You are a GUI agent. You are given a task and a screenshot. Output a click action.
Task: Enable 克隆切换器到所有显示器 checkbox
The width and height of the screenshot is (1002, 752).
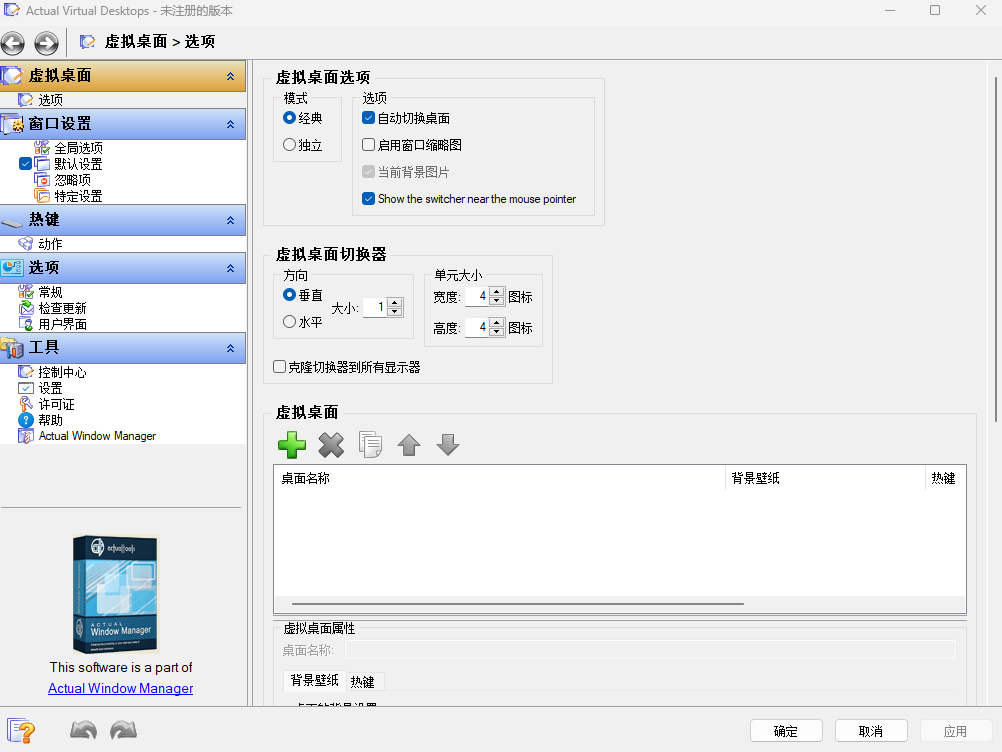(279, 367)
